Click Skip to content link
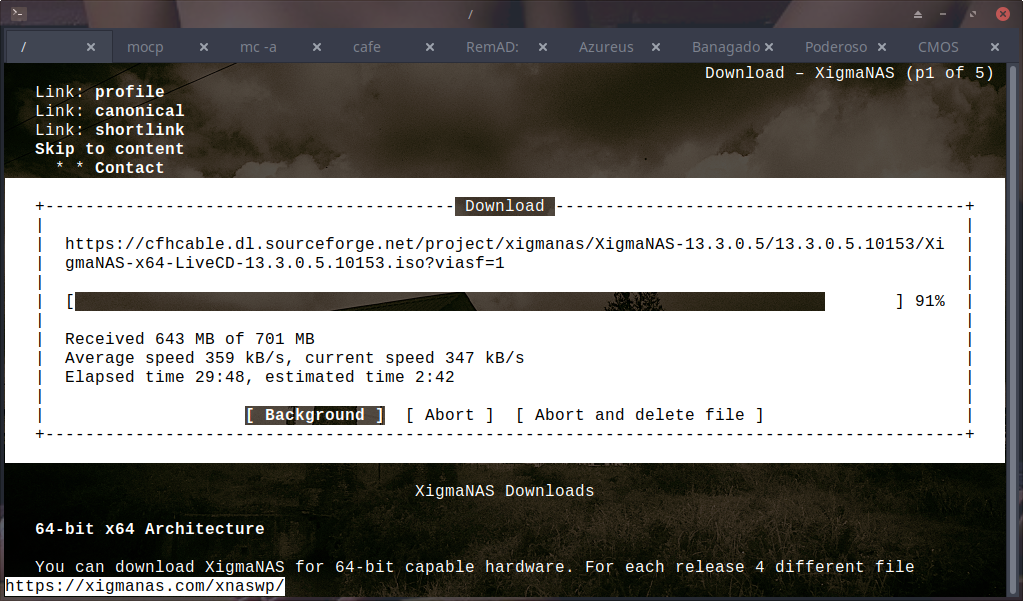Image resolution: width=1023 pixels, height=601 pixels. (110, 149)
